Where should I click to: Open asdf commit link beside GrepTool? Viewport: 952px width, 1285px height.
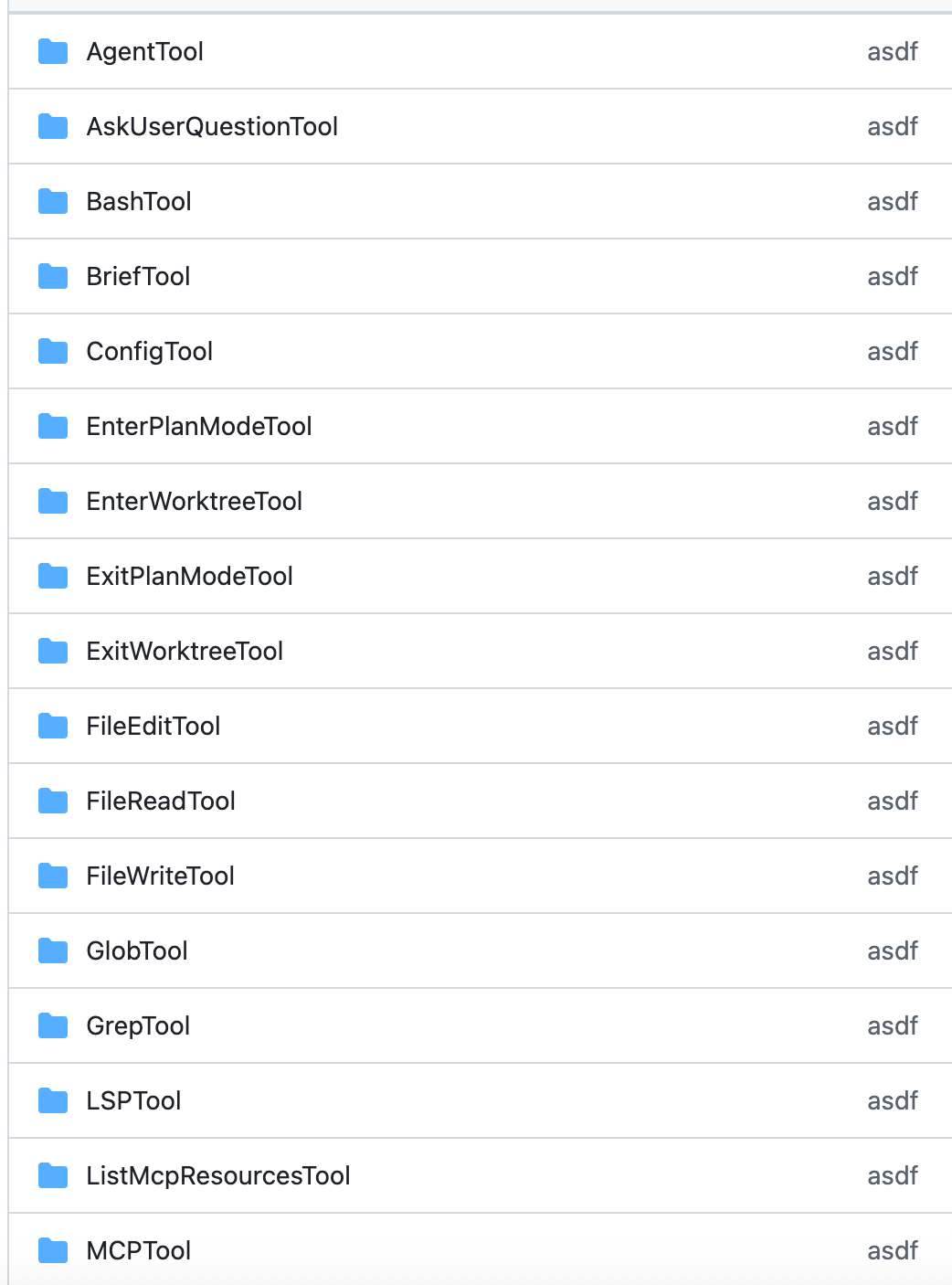click(893, 1026)
